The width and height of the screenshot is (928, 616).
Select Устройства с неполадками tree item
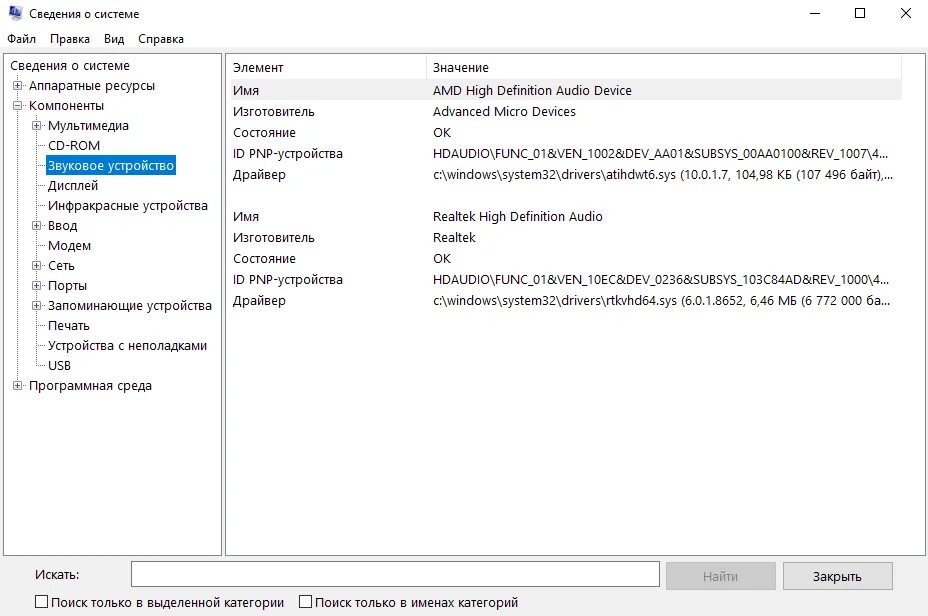127,346
